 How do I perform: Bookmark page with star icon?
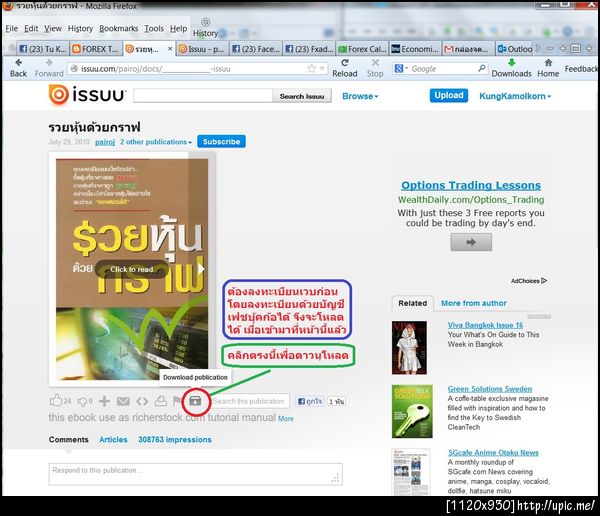pyautogui.click(x=311, y=69)
